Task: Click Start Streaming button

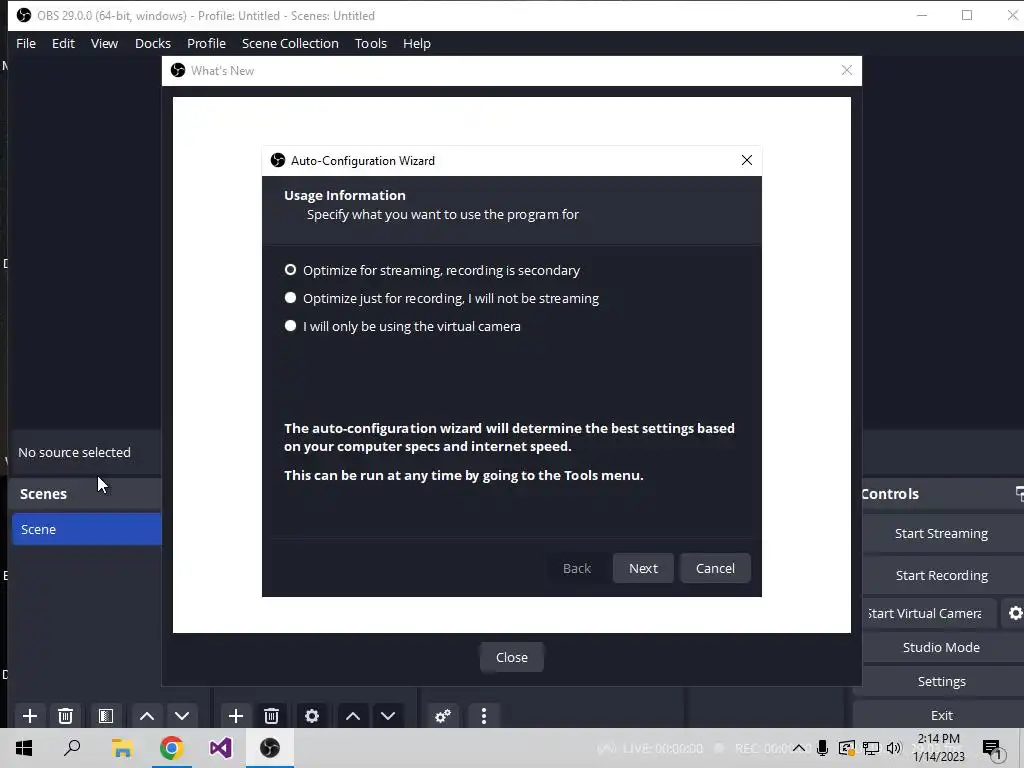Action: pos(941,534)
